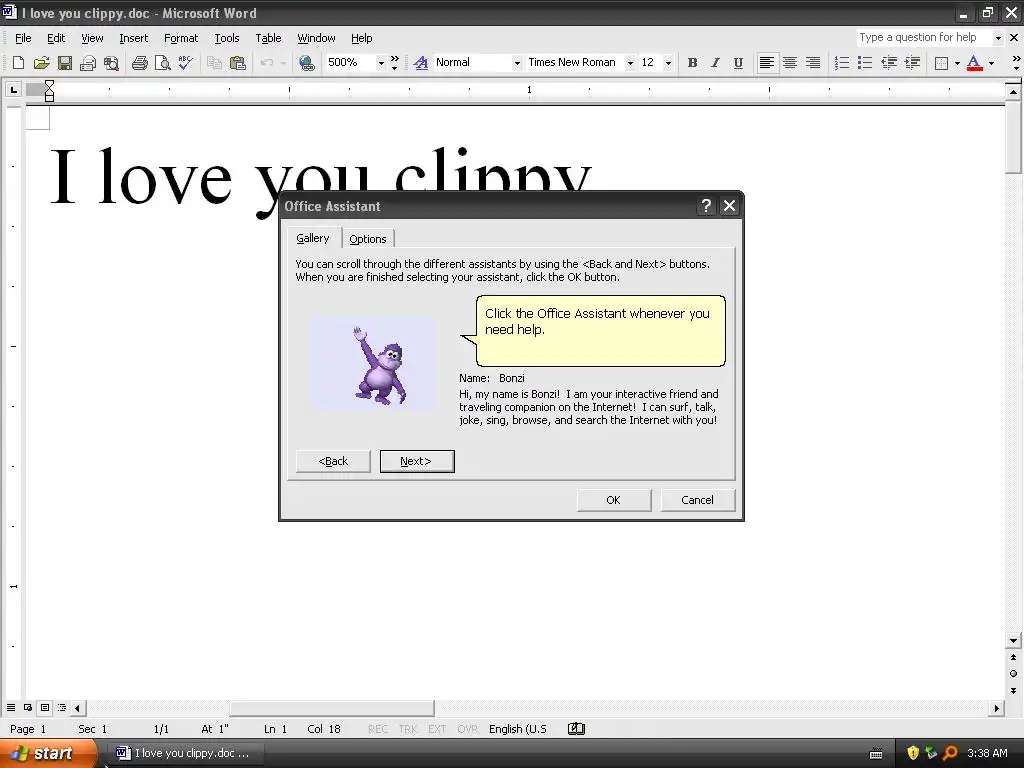Open a file with folder icon
Image resolution: width=1024 pixels, height=768 pixels.
pyautogui.click(x=41, y=63)
